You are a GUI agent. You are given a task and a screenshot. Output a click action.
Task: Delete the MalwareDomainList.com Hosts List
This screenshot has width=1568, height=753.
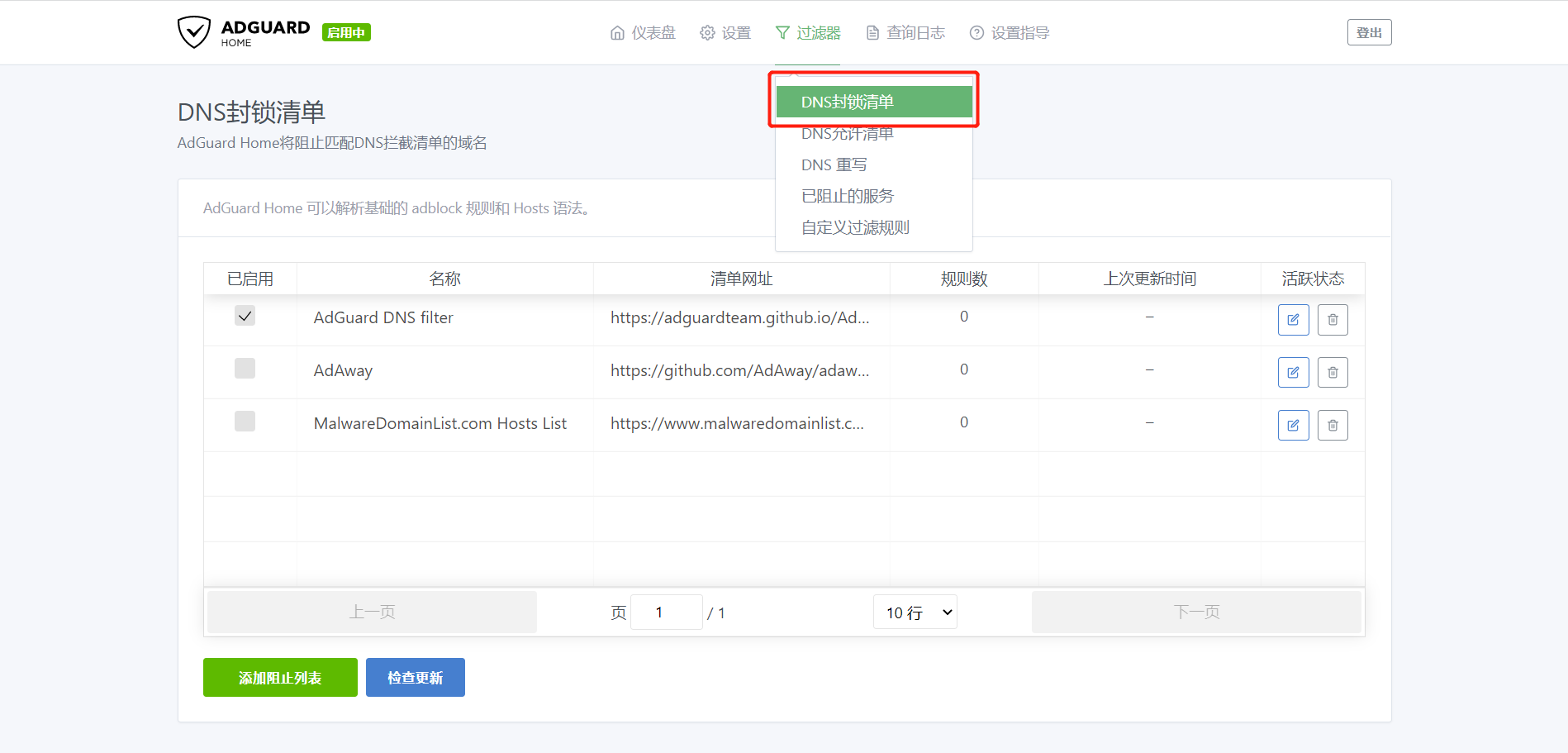[x=1333, y=426]
